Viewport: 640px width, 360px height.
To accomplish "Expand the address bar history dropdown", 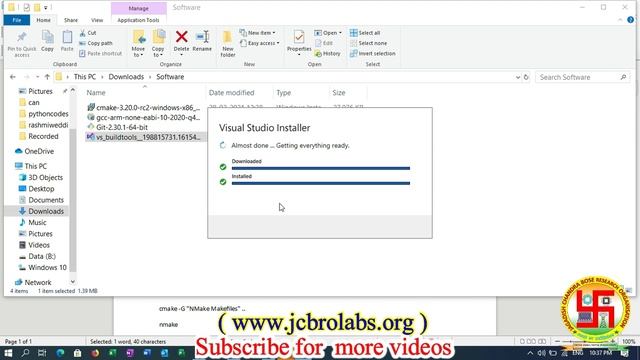I will point(518,77).
